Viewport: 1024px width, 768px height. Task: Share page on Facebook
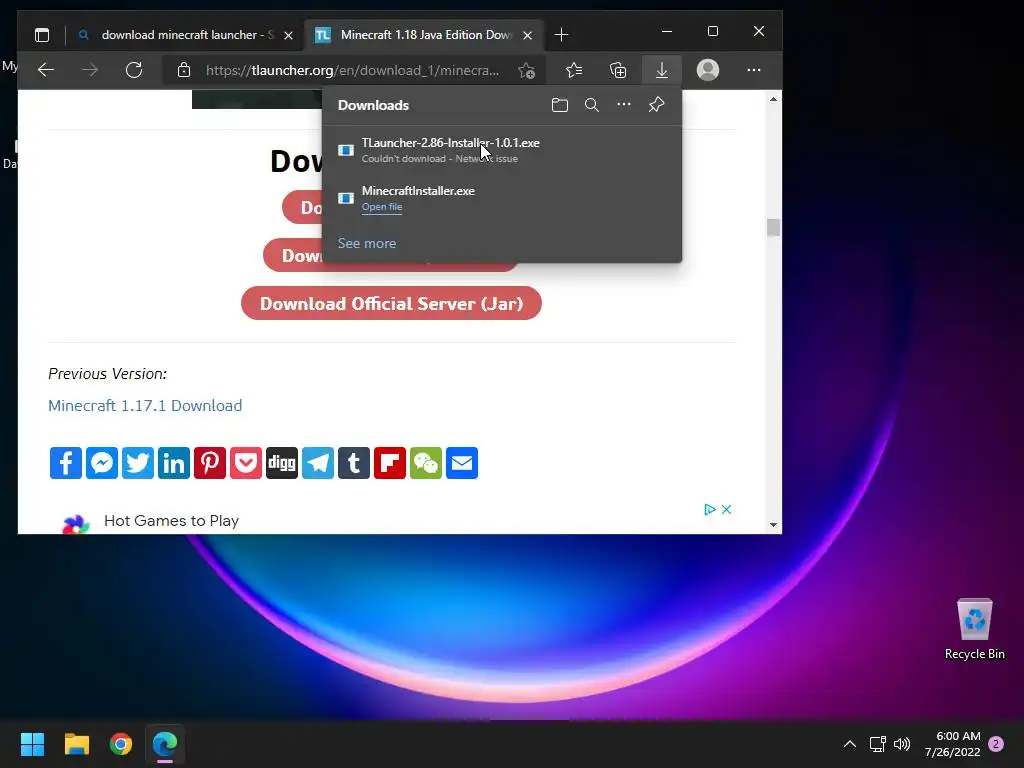click(66, 463)
